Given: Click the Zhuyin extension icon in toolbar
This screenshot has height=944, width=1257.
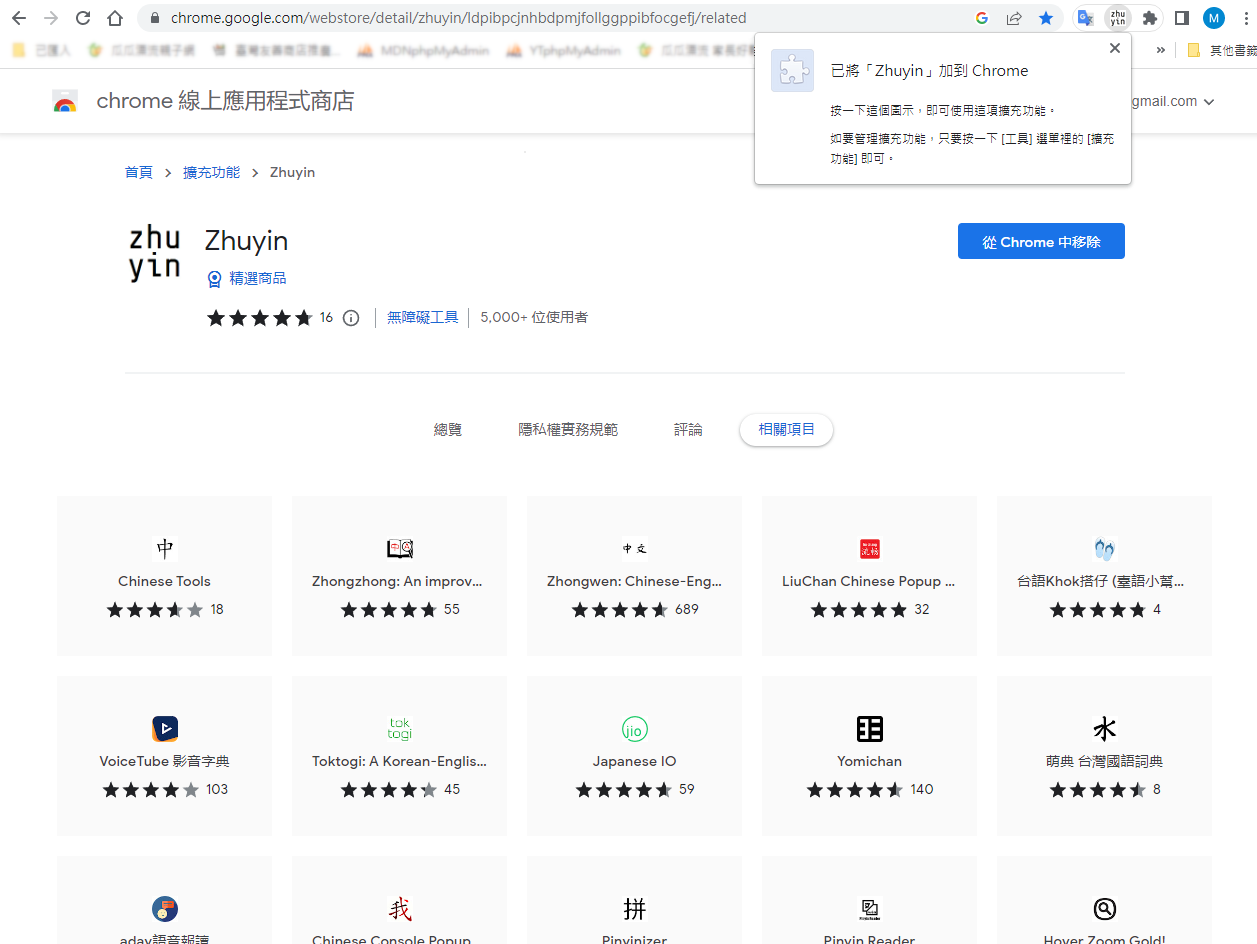Looking at the screenshot, I should pyautogui.click(x=1118, y=18).
